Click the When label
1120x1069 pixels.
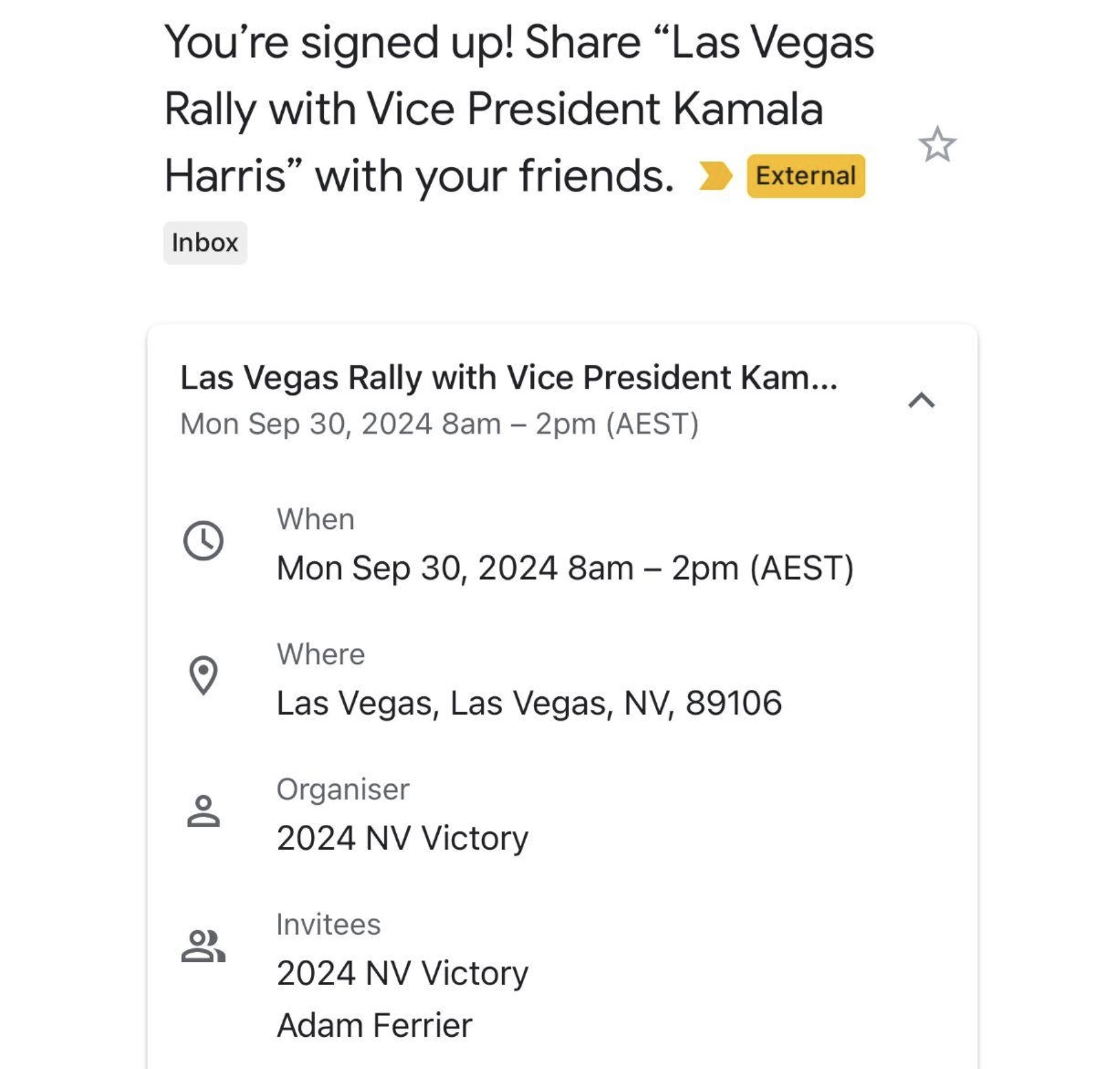coord(315,519)
